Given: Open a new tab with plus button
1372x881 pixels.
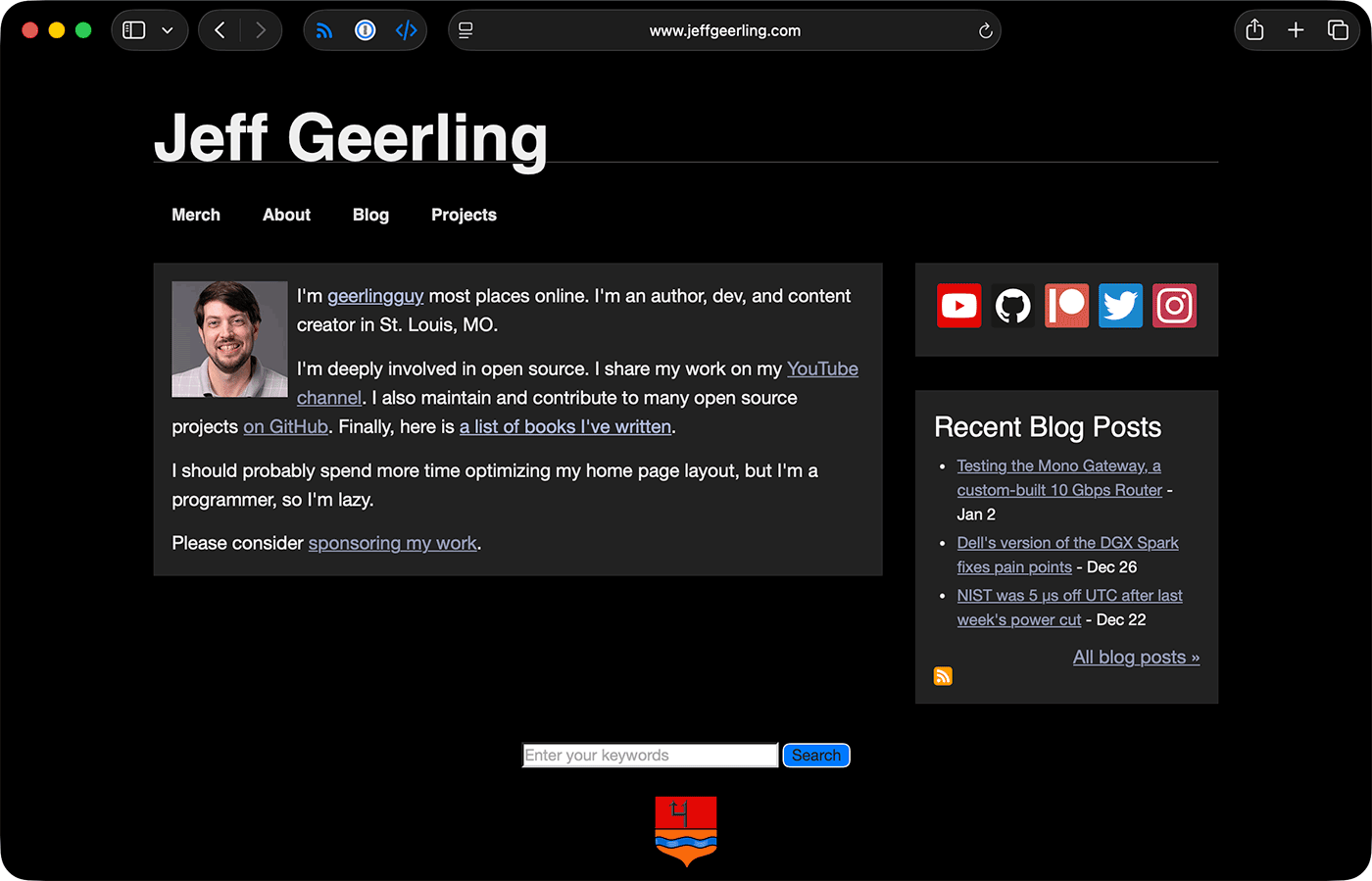Looking at the screenshot, I should click(x=1296, y=30).
